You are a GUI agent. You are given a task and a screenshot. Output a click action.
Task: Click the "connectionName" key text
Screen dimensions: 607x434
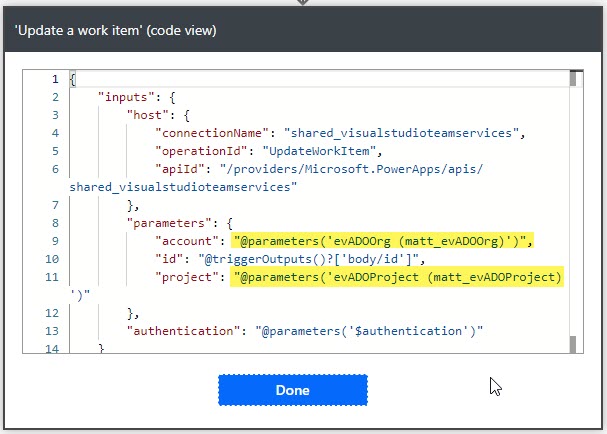(x=211, y=133)
